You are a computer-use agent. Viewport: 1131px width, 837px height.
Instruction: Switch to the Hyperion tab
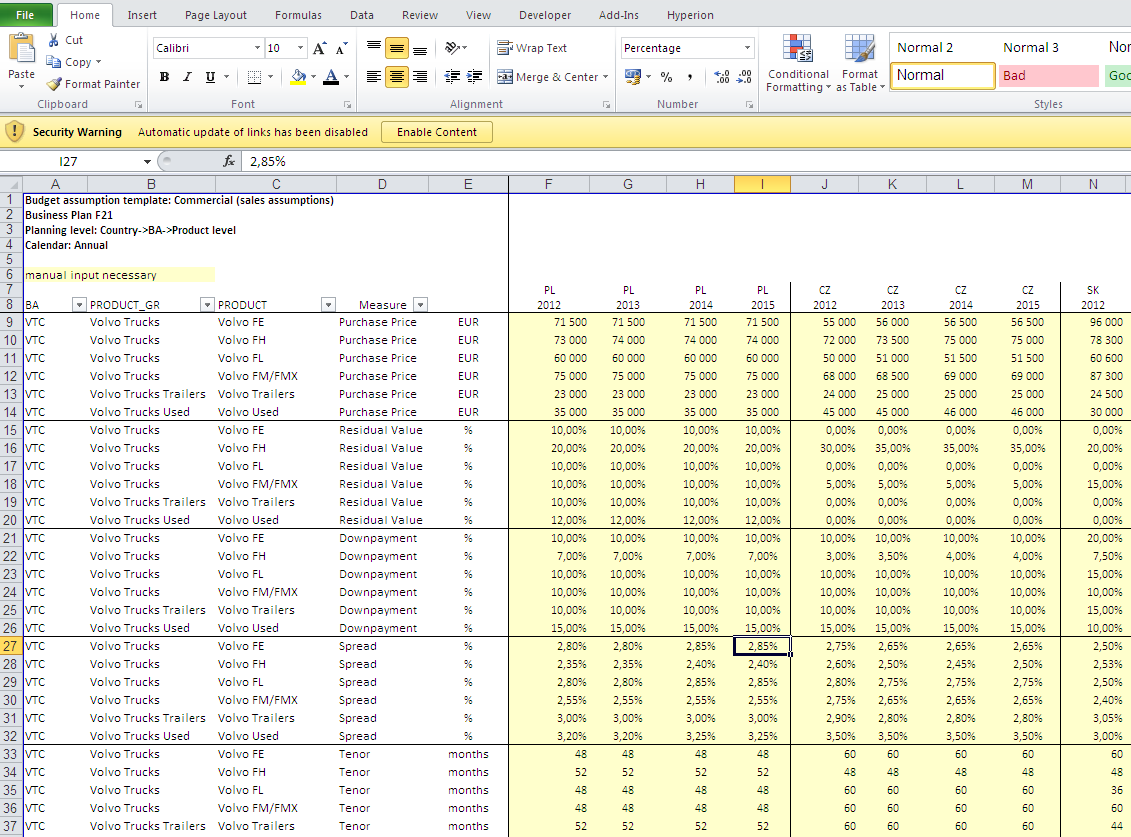(690, 15)
